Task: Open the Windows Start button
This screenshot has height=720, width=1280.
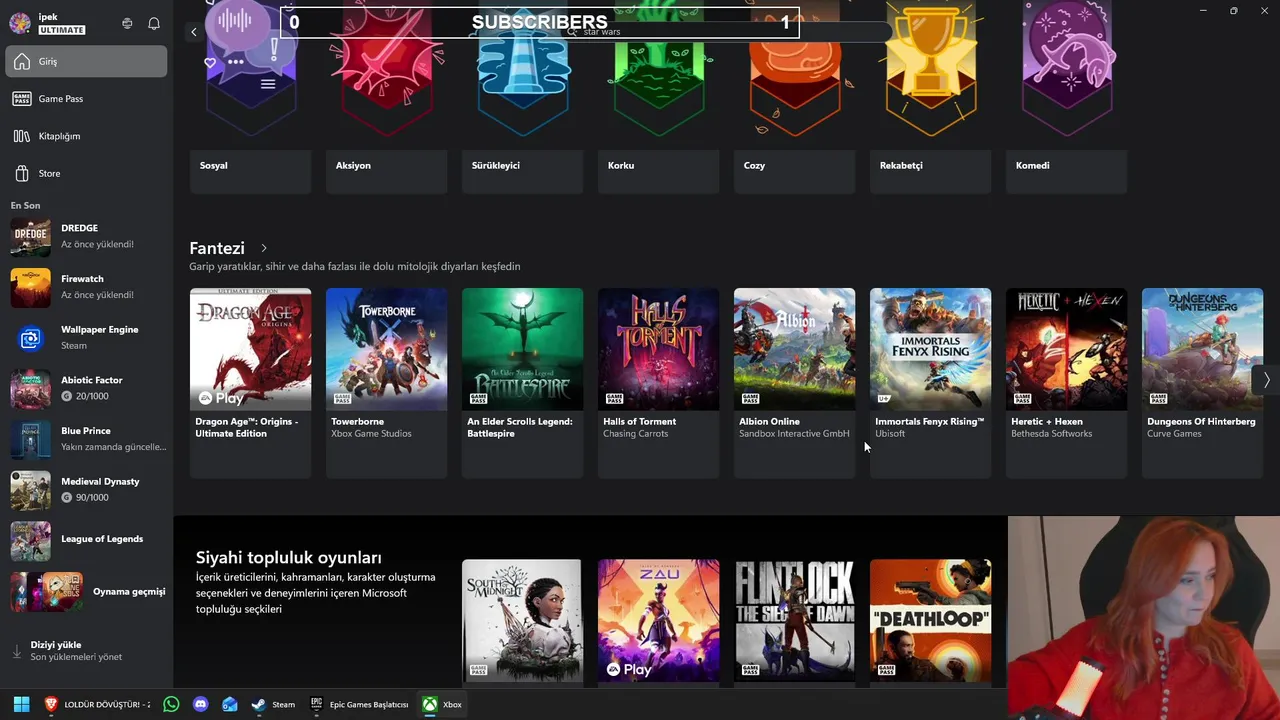Action: point(21,704)
